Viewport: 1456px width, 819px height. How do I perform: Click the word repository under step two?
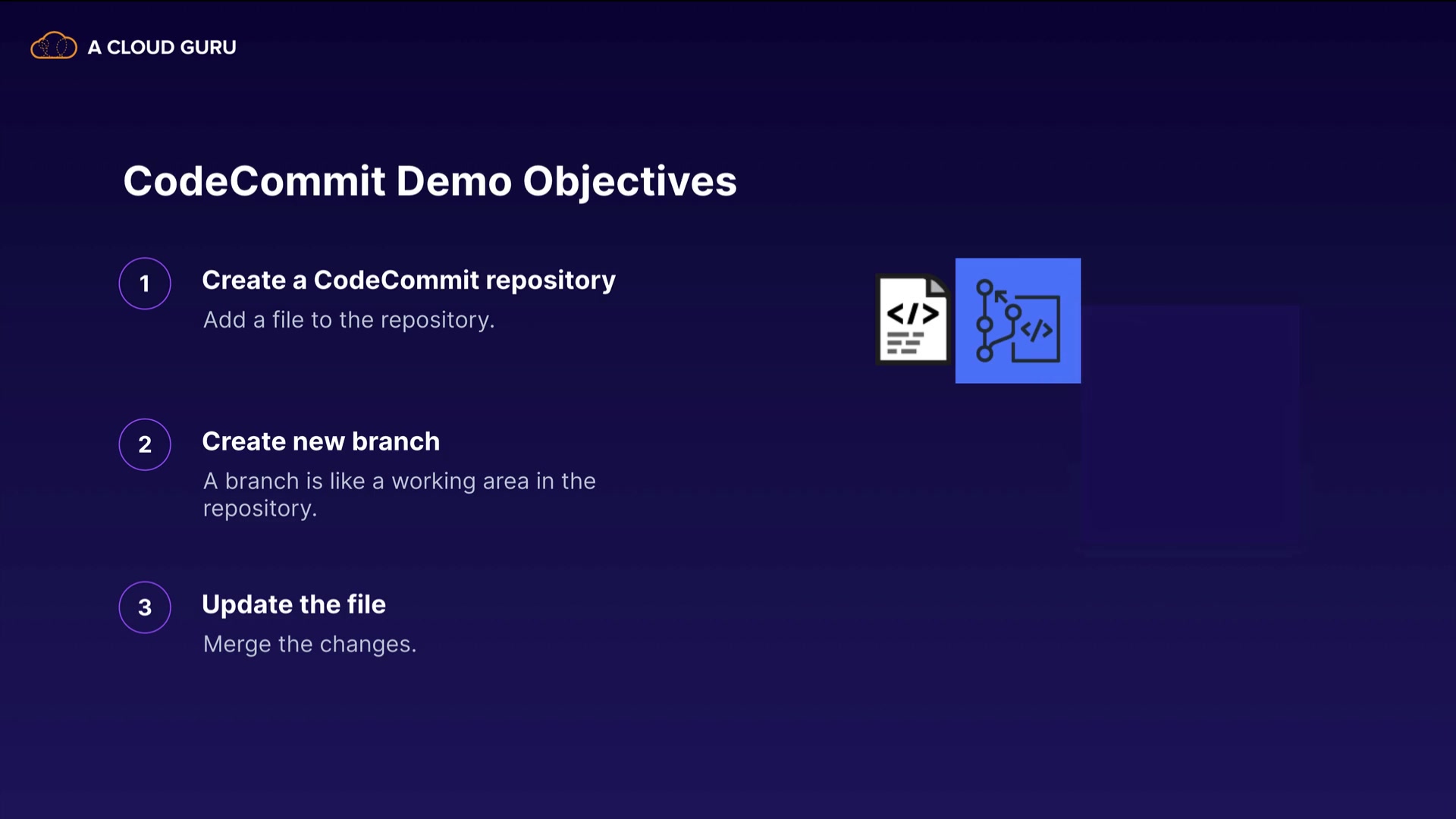coord(259,509)
